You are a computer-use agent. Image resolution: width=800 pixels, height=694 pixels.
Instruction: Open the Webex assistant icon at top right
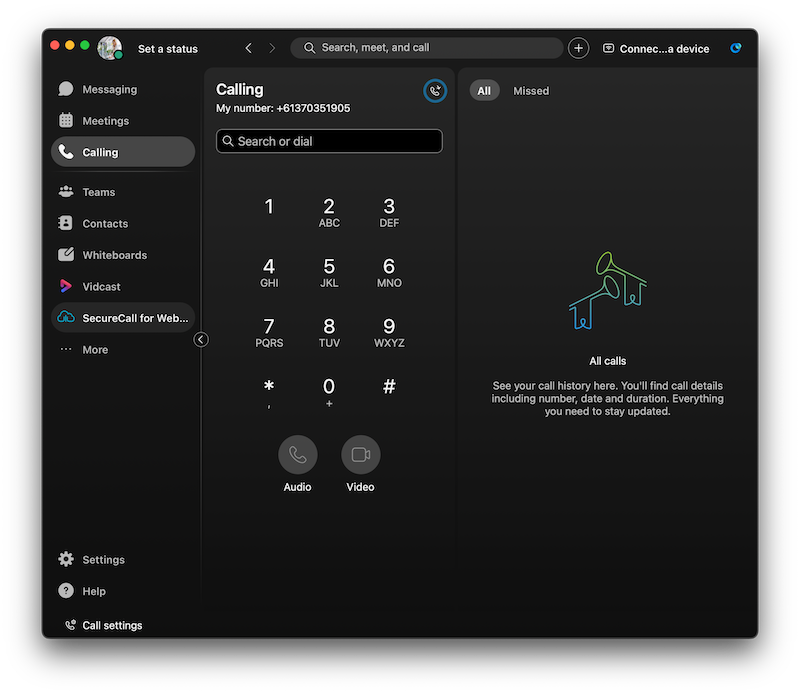735,48
